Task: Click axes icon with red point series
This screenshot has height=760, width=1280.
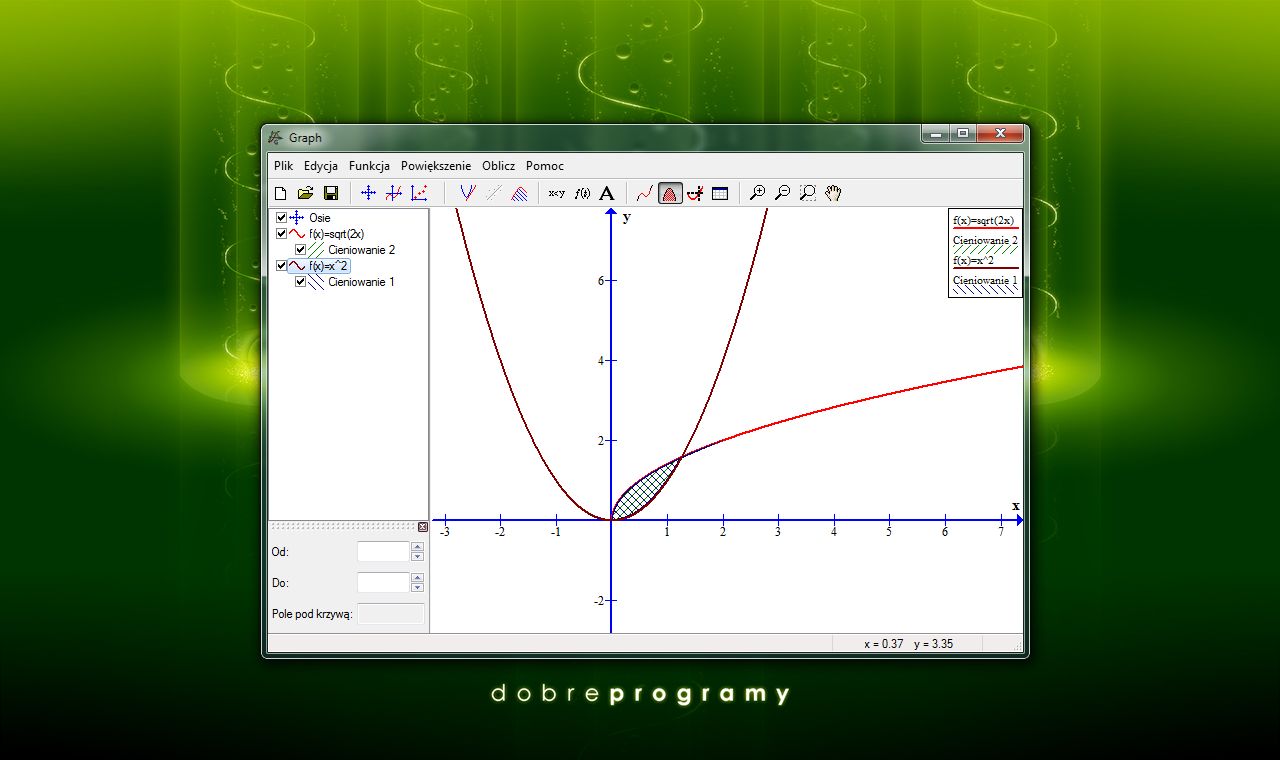Action: pyautogui.click(x=420, y=193)
